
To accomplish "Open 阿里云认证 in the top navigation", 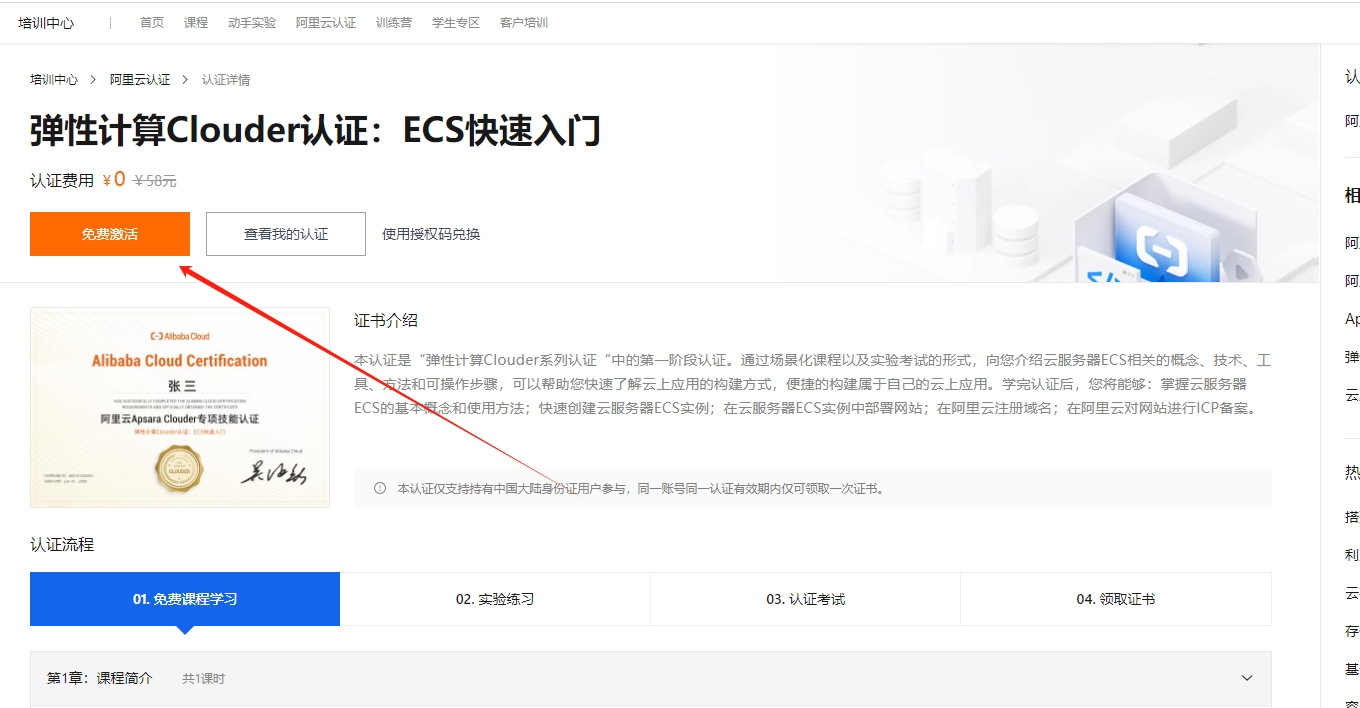I will tap(326, 21).
